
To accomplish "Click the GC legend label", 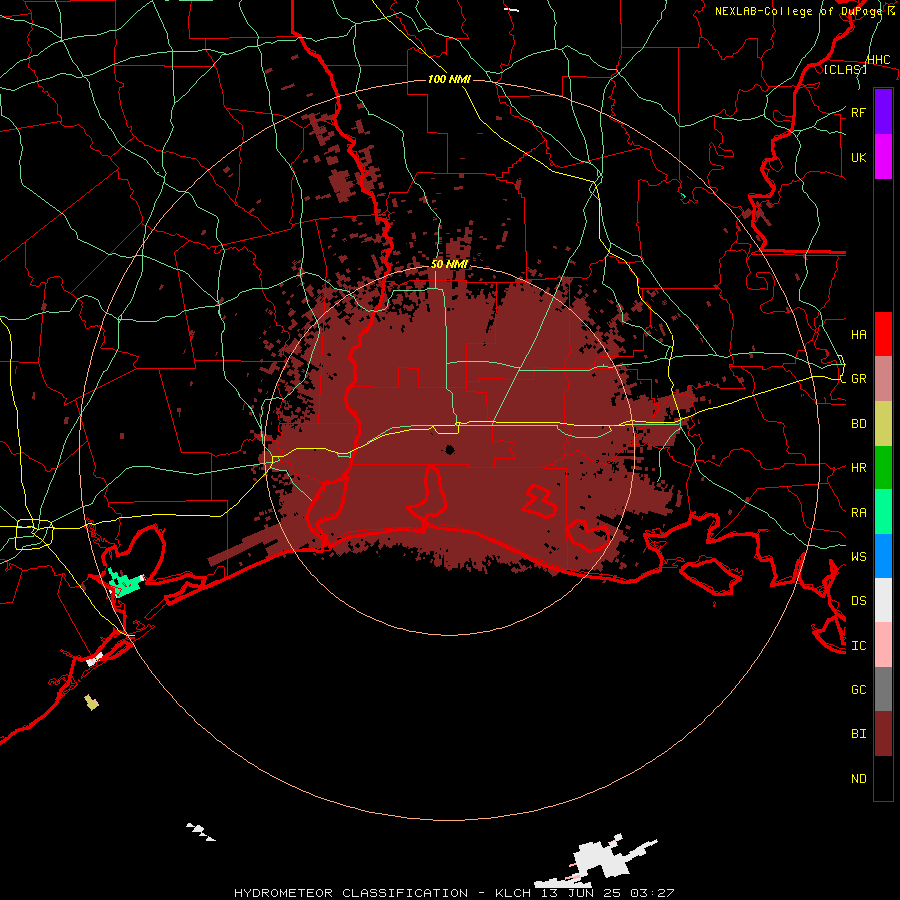I will point(859,689).
